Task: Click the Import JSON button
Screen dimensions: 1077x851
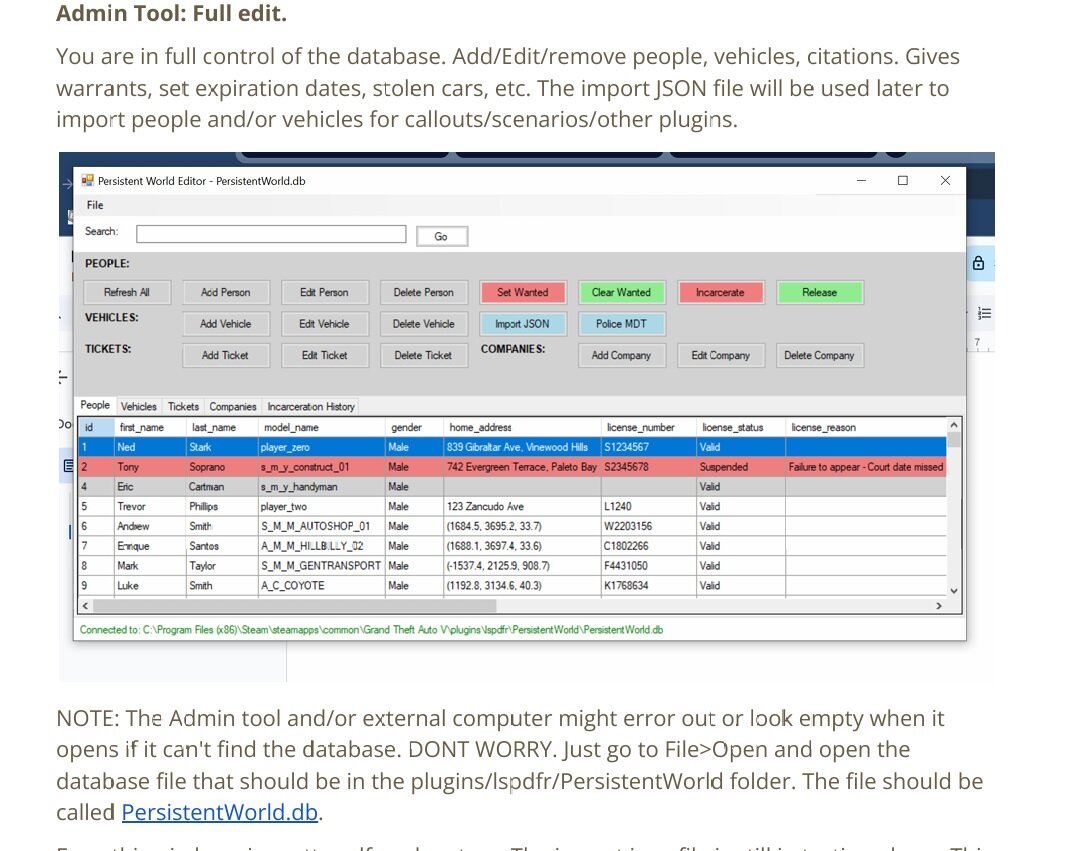Action: [x=522, y=324]
